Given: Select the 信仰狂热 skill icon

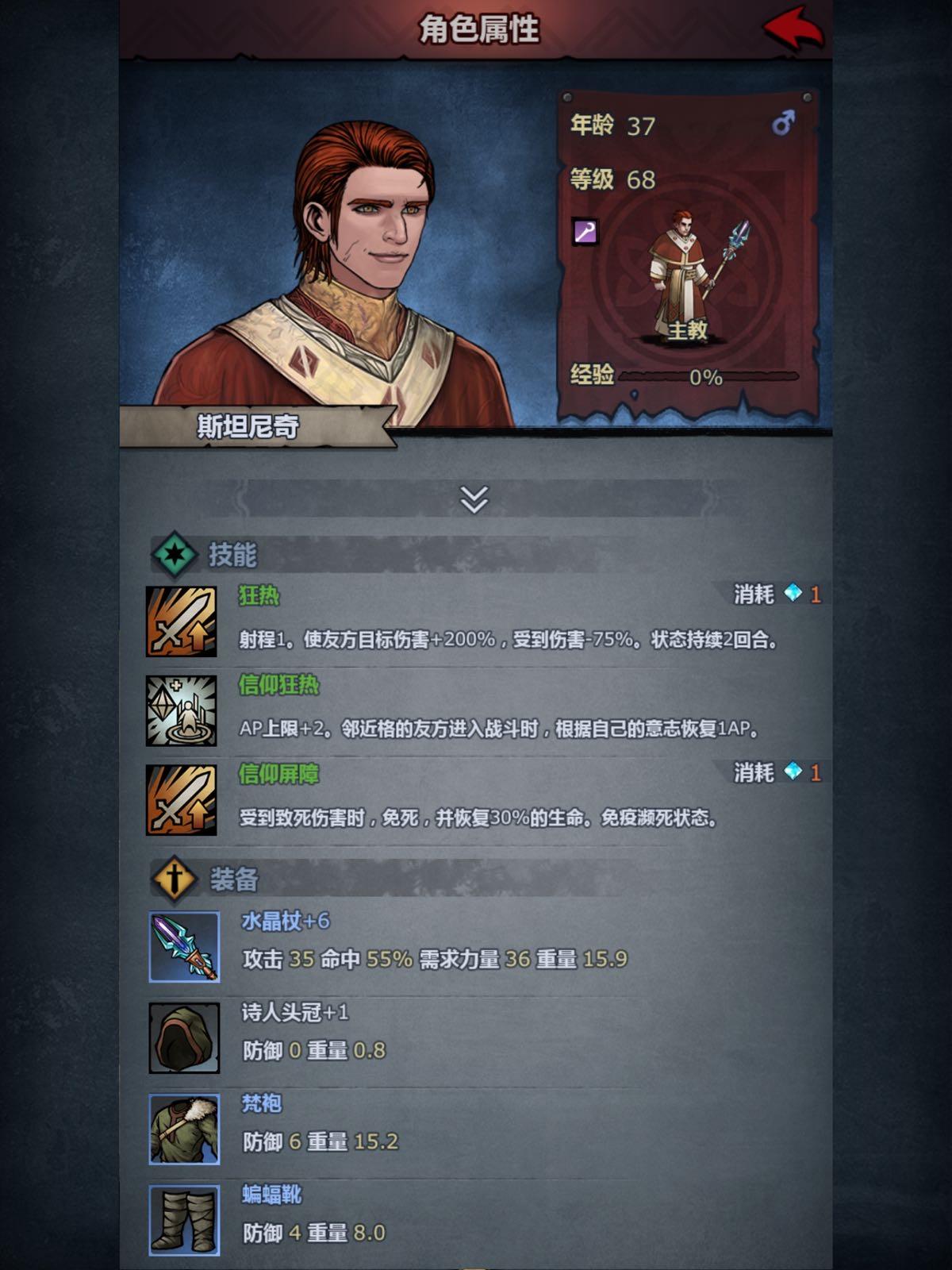Looking at the screenshot, I should point(182,710).
